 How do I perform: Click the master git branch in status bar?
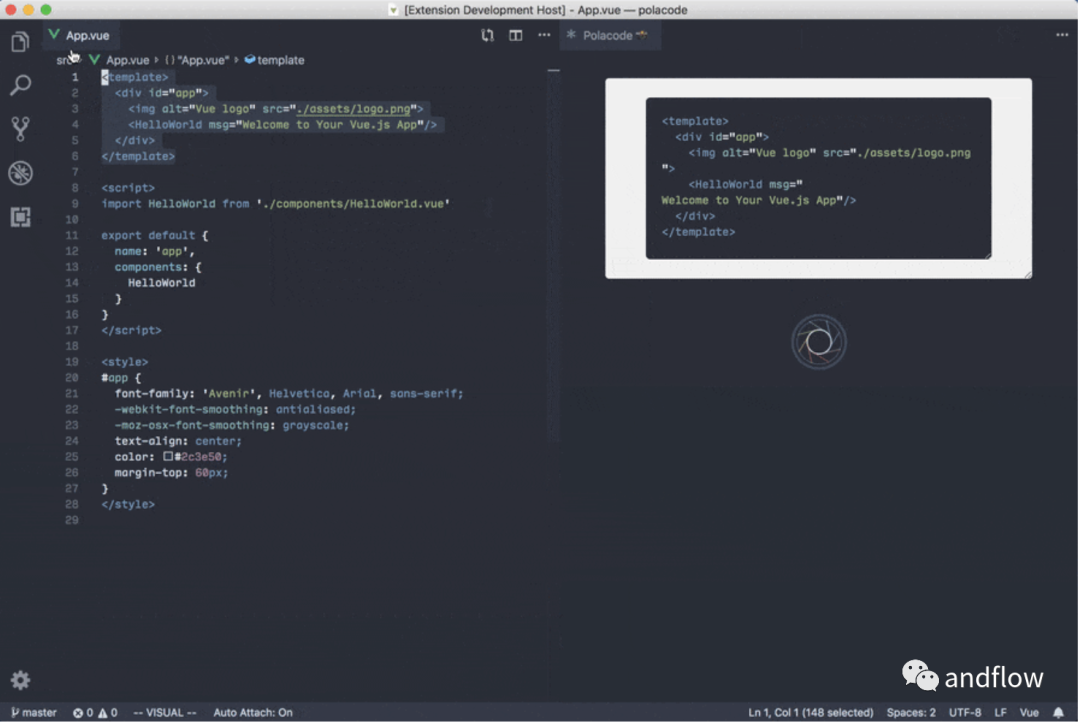click(x=34, y=713)
